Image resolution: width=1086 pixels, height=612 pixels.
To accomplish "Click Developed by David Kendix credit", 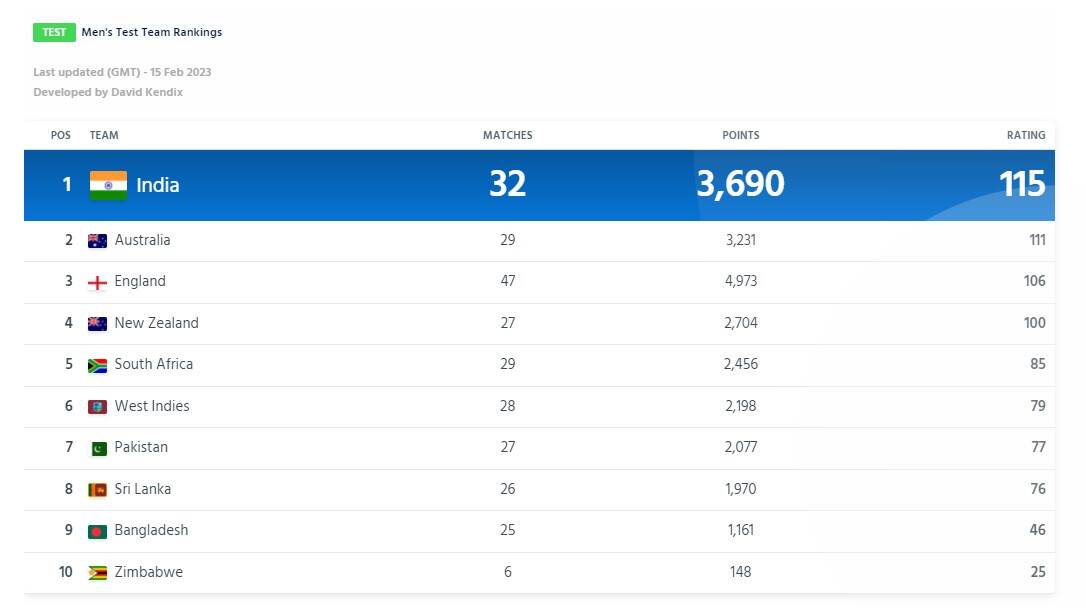I will pyautogui.click(x=108, y=92).
